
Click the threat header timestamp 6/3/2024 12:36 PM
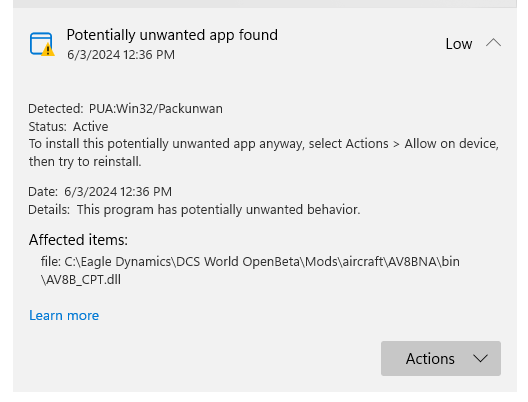pos(121,55)
